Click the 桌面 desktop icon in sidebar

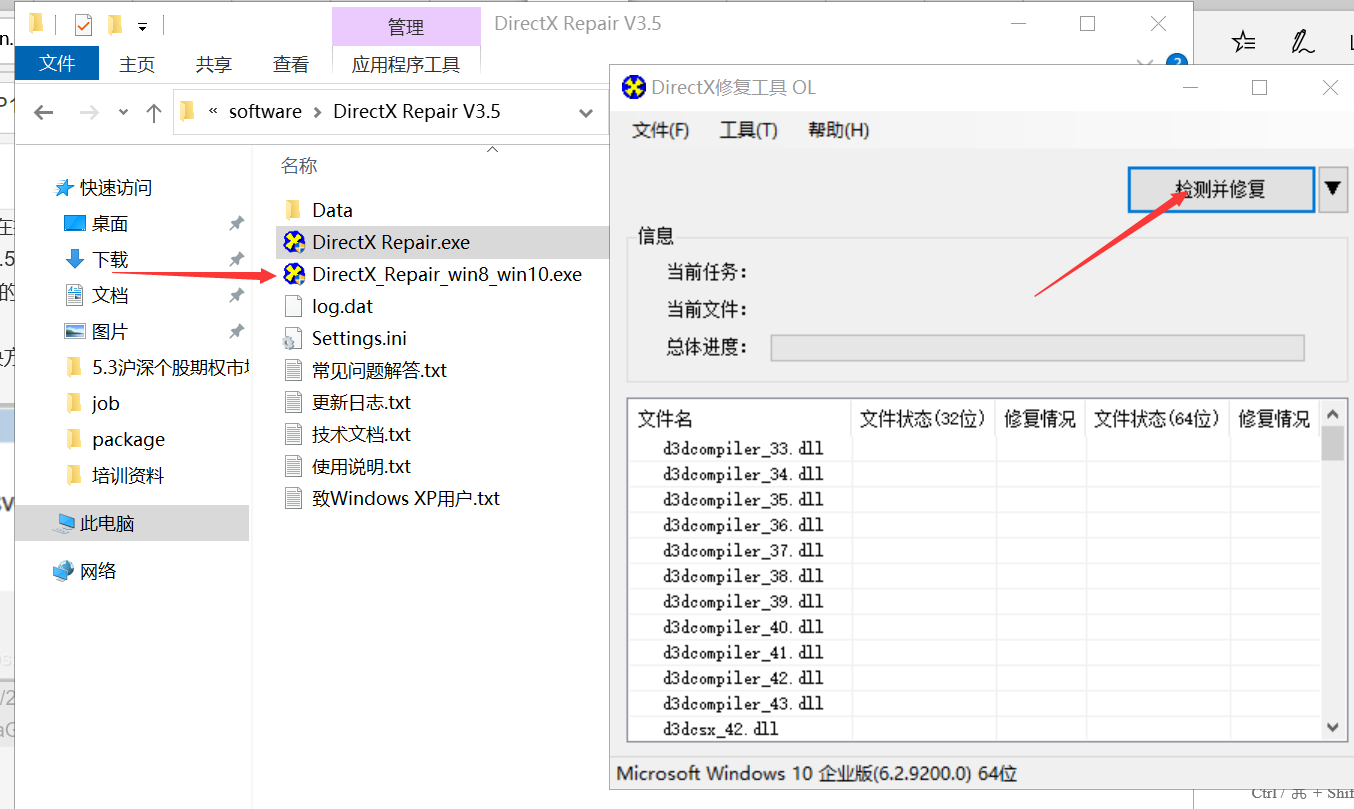[x=75, y=223]
